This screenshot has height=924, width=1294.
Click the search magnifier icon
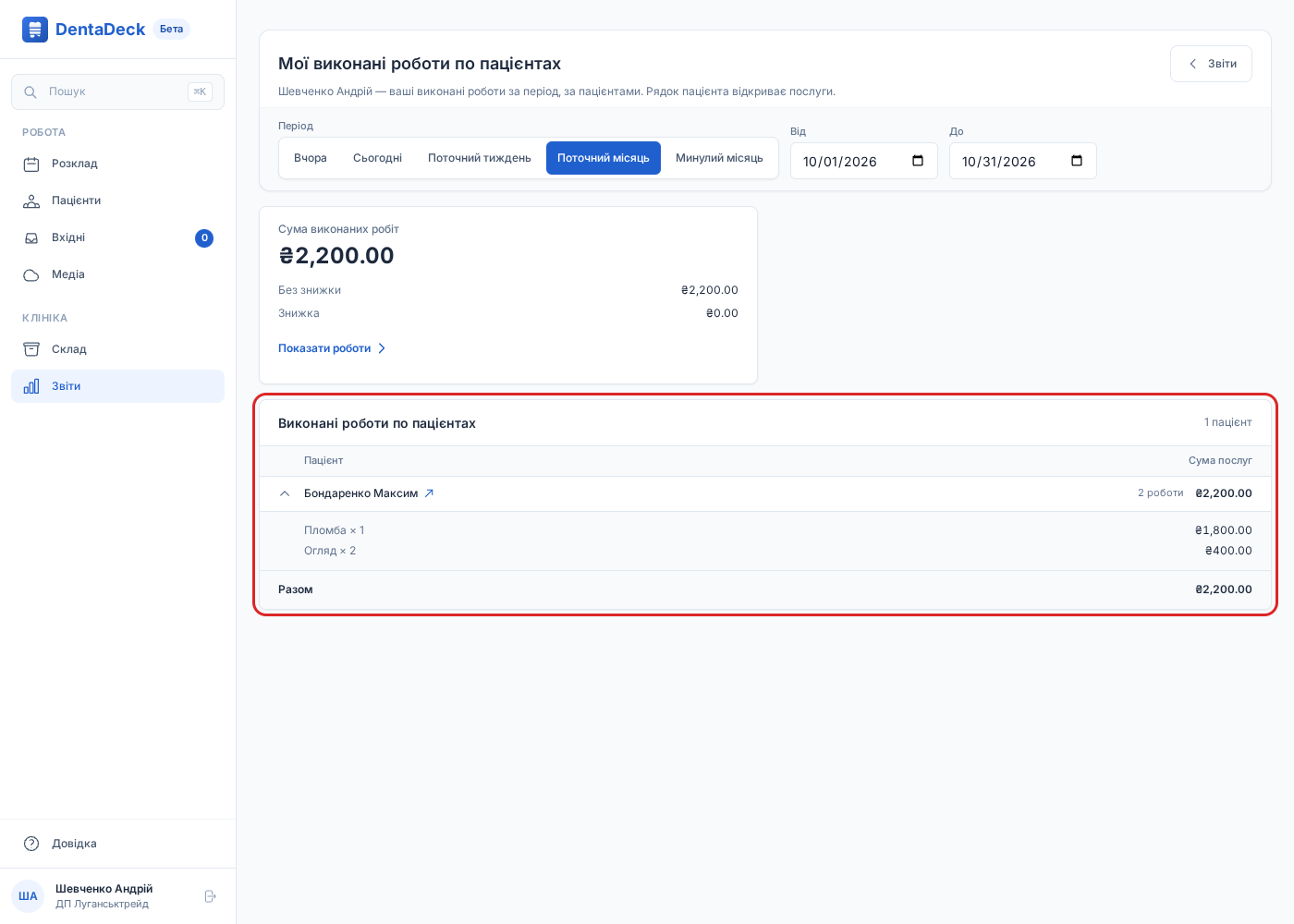[31, 92]
